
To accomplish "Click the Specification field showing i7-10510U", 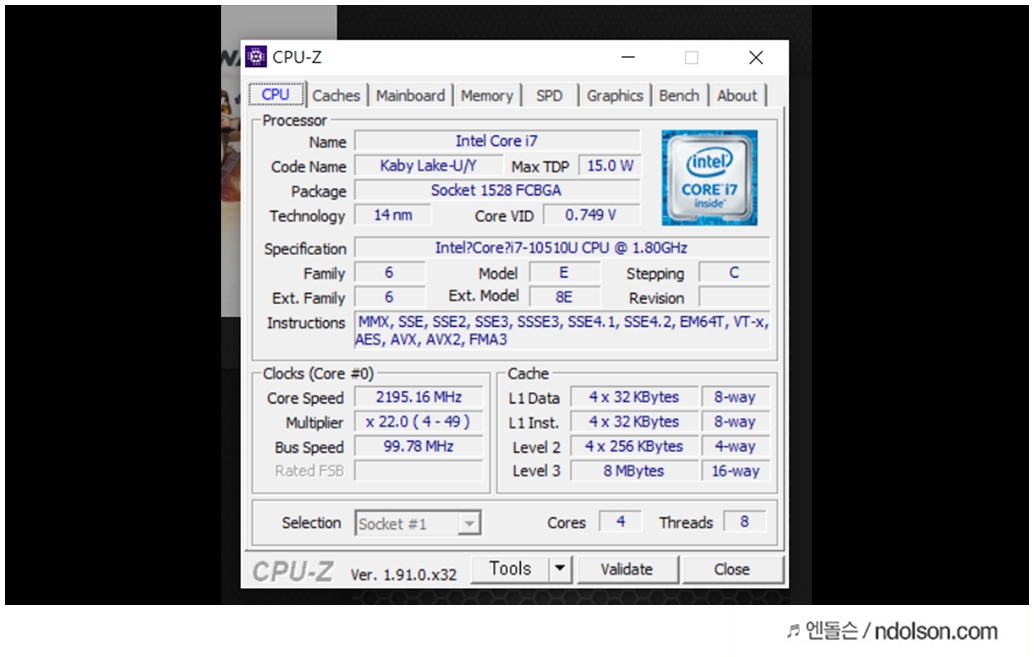I will pyautogui.click(x=562, y=248).
